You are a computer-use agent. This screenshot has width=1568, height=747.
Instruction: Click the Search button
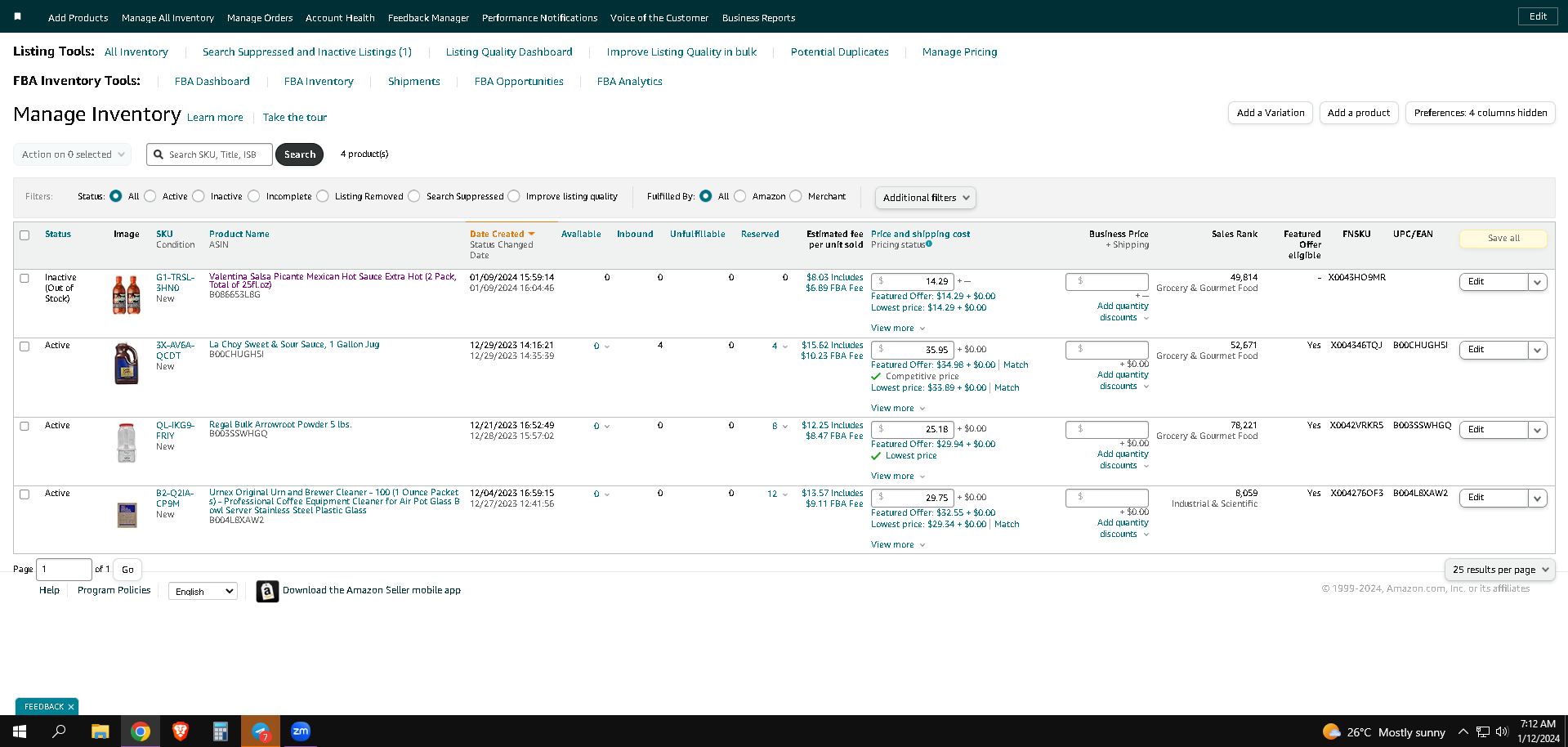tap(300, 154)
